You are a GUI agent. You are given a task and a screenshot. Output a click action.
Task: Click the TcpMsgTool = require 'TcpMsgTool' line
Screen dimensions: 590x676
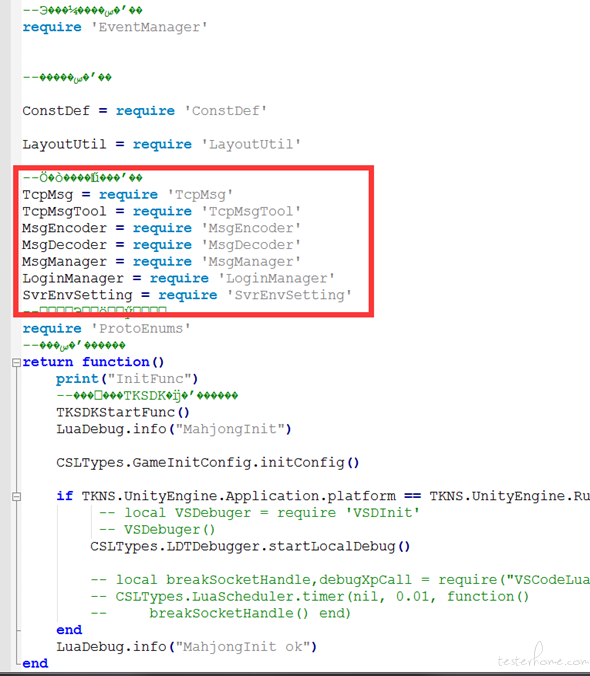(x=162, y=211)
